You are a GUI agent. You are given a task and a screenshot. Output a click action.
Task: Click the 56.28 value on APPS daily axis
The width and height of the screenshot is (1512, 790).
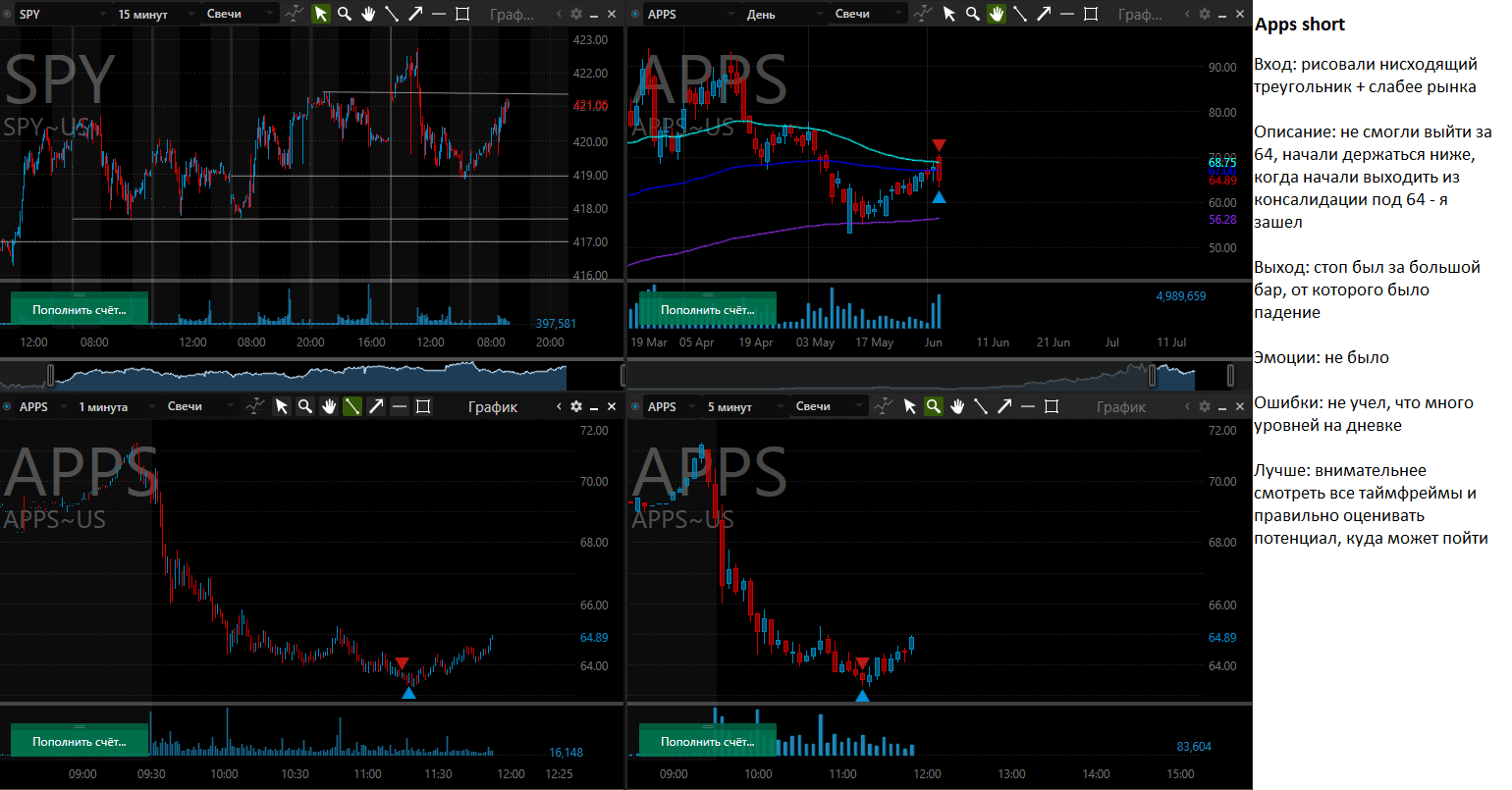(1222, 220)
